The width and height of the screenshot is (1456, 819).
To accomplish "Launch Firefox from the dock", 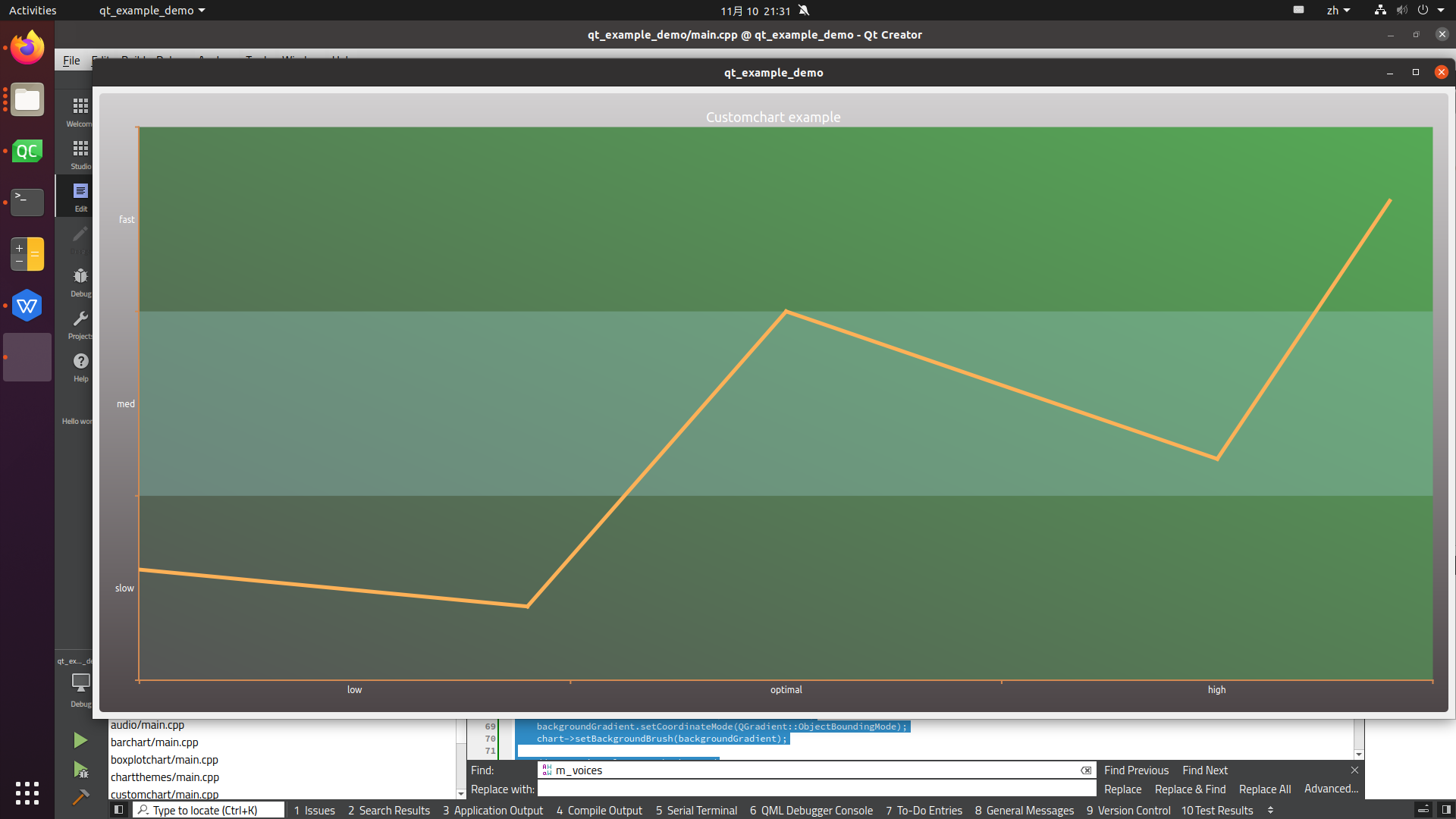I will [27, 47].
